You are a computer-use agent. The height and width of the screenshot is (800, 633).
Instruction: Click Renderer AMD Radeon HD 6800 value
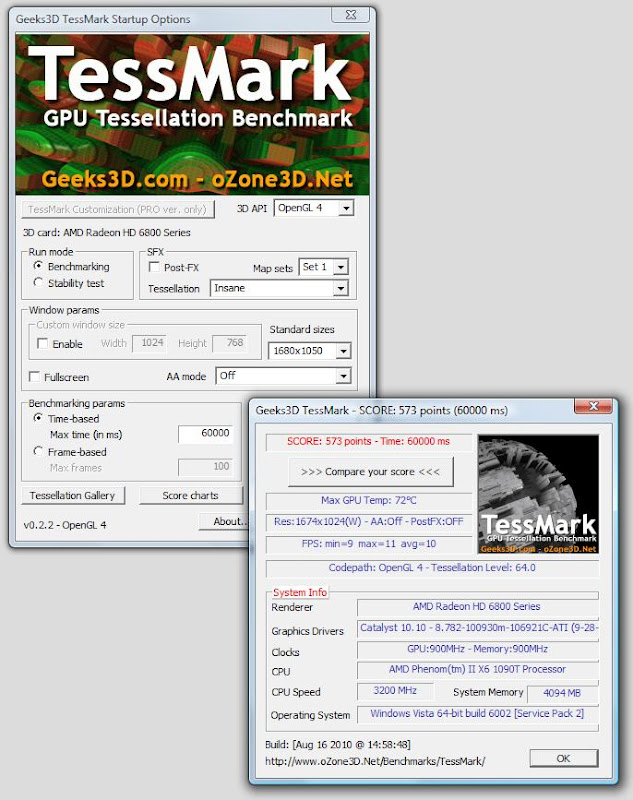(477, 607)
